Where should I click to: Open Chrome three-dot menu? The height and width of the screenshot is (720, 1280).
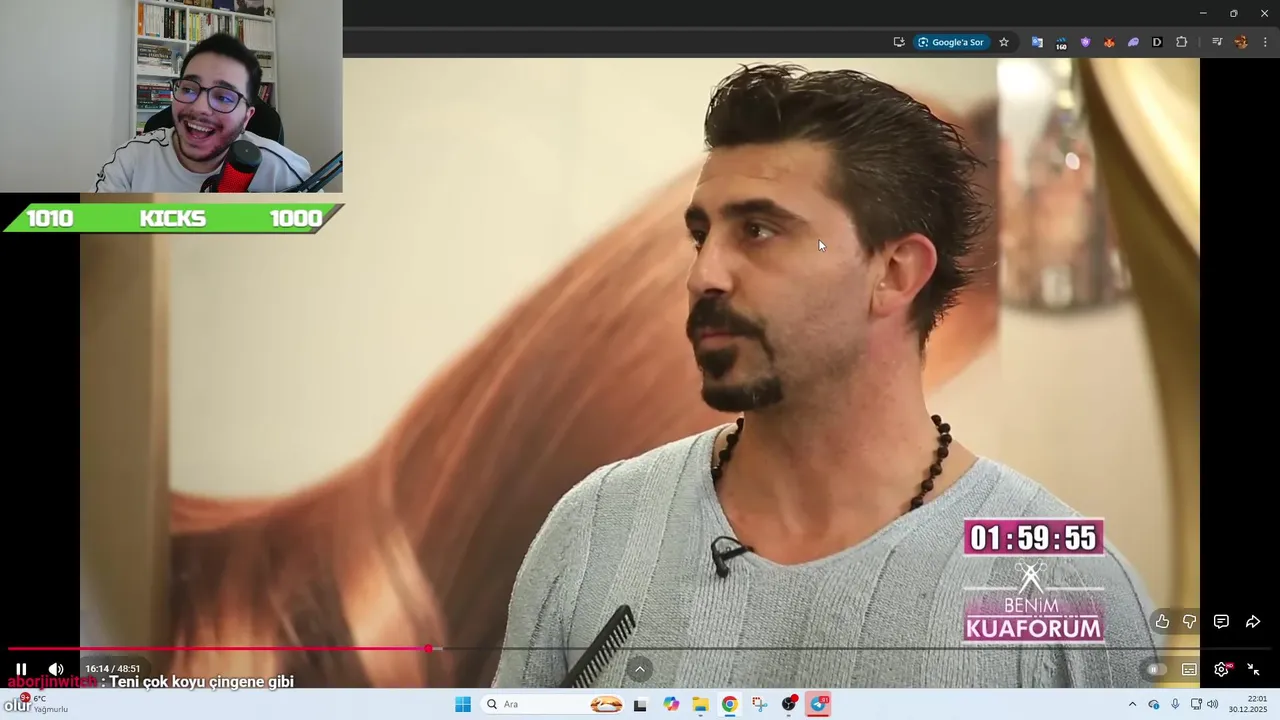1265,42
